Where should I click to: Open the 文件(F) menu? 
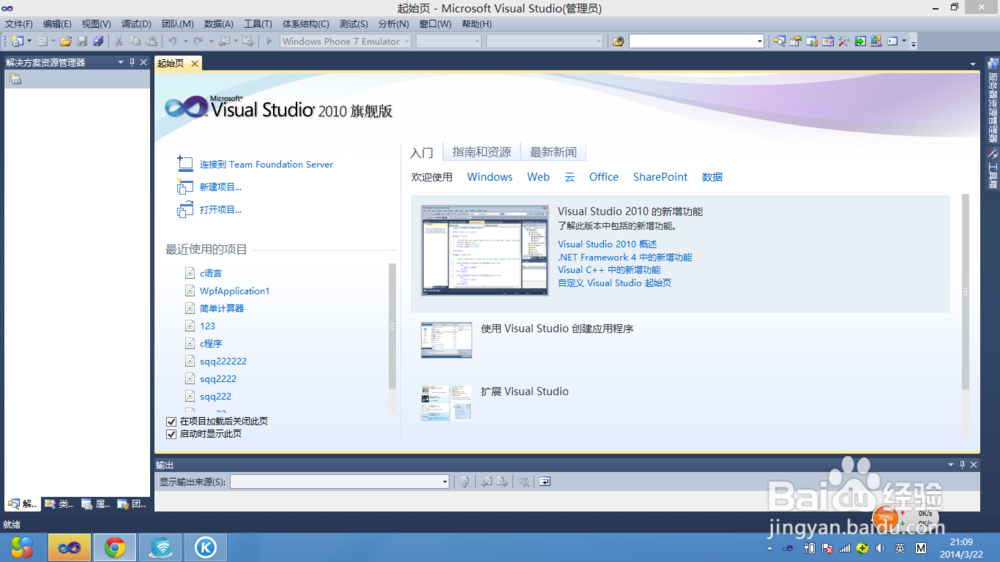point(18,24)
